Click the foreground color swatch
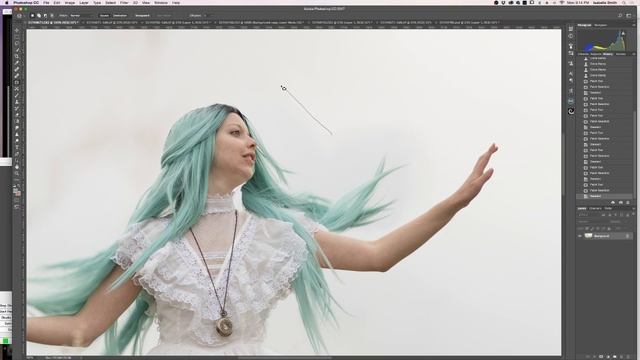640x360 pixels. coord(16,190)
